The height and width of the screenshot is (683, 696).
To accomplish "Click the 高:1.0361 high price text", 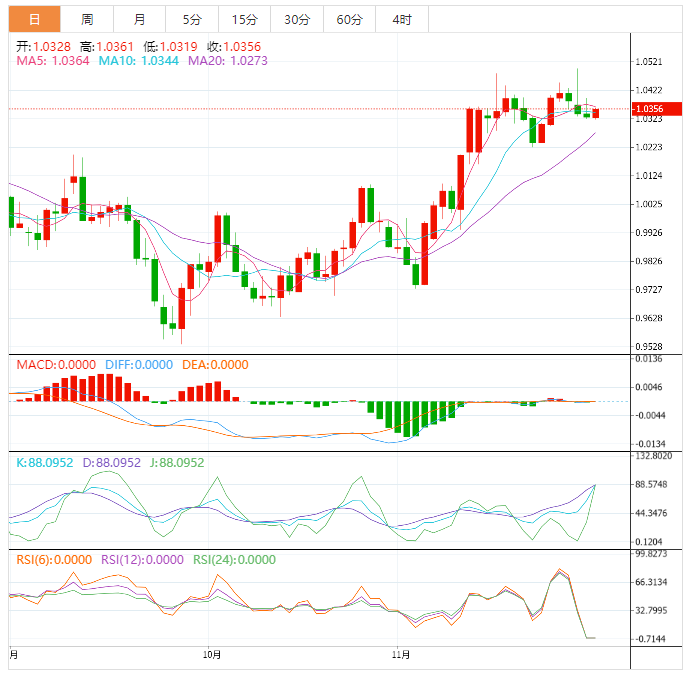I will pos(107,47).
